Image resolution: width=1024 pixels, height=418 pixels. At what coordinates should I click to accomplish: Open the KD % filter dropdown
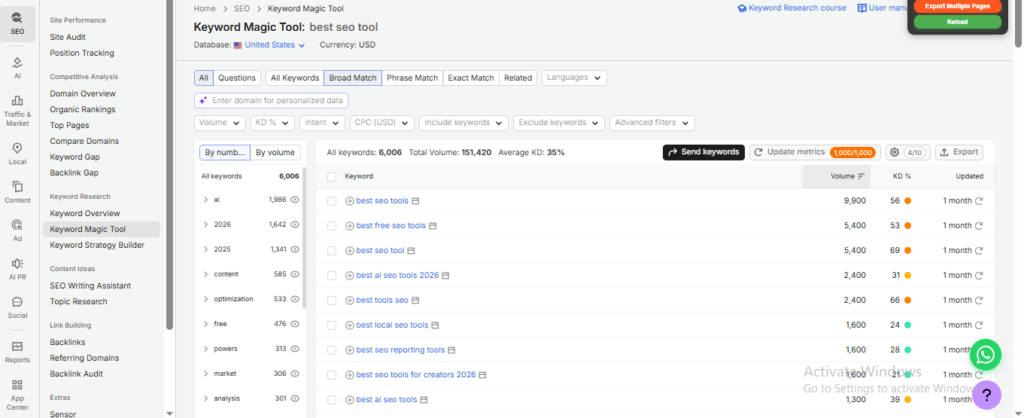(x=272, y=123)
